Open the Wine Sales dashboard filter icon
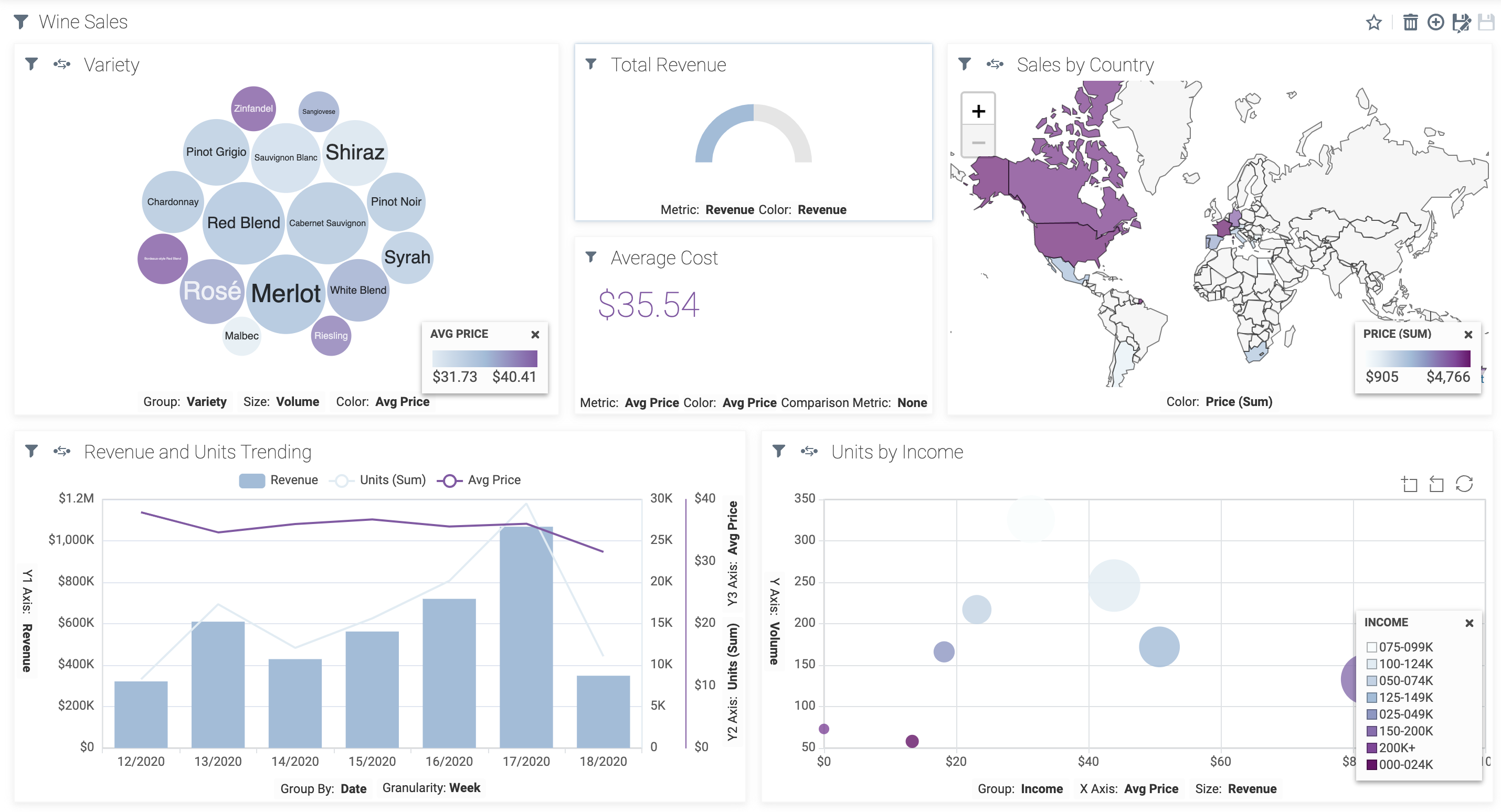 click(x=21, y=22)
